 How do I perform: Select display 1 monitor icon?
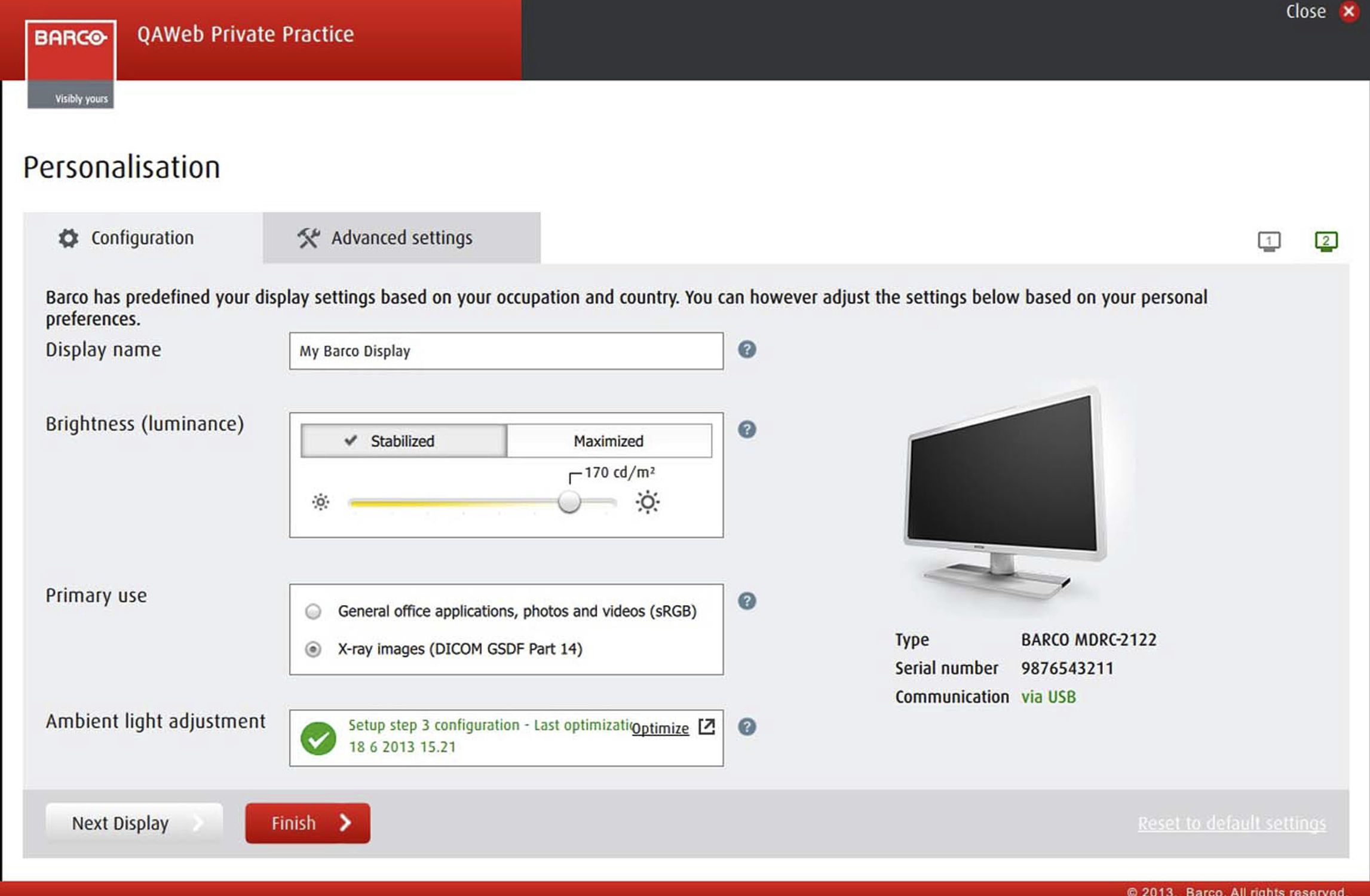tap(1269, 241)
